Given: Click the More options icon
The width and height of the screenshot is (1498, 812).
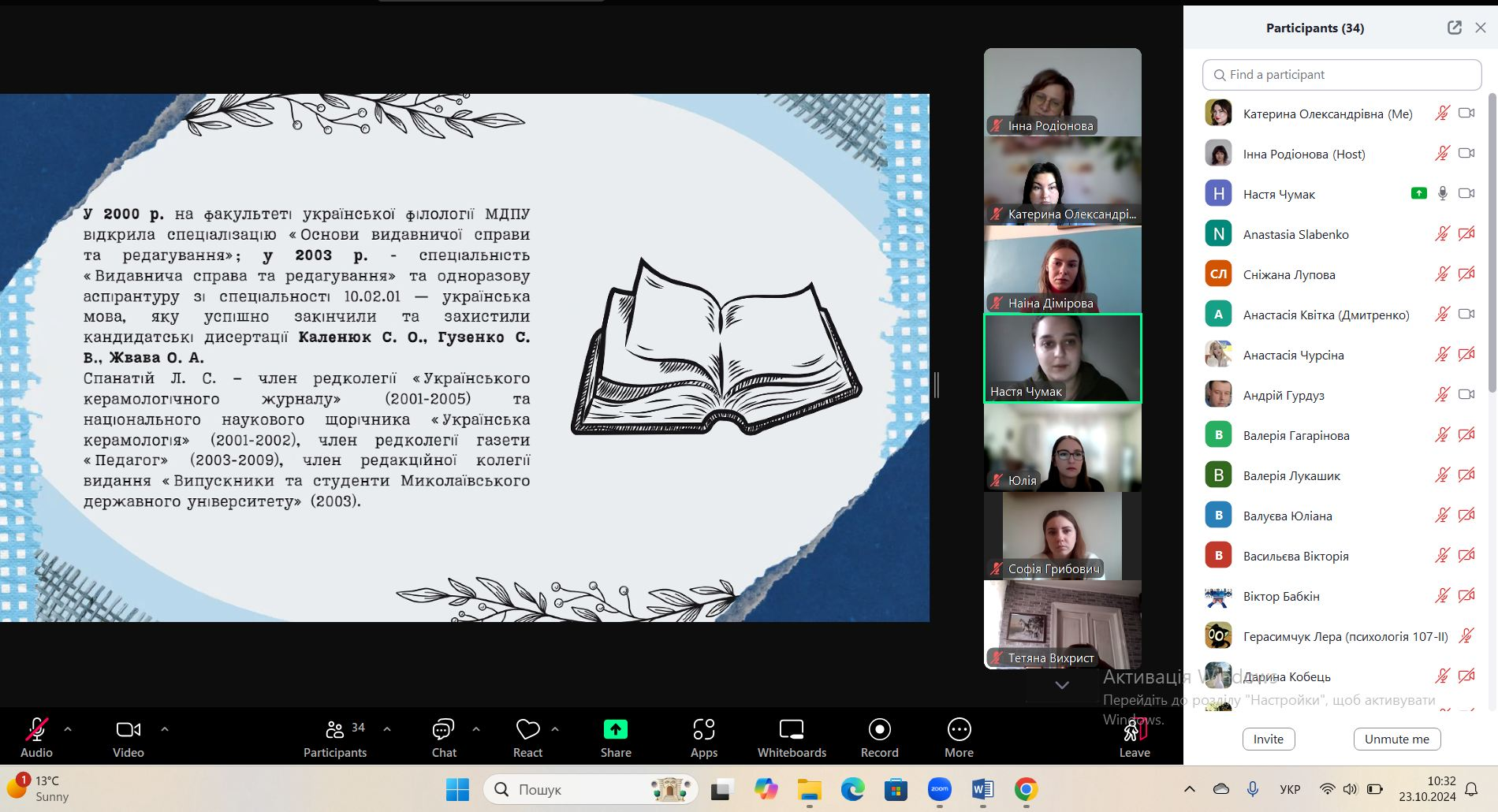Looking at the screenshot, I should pos(959,738).
